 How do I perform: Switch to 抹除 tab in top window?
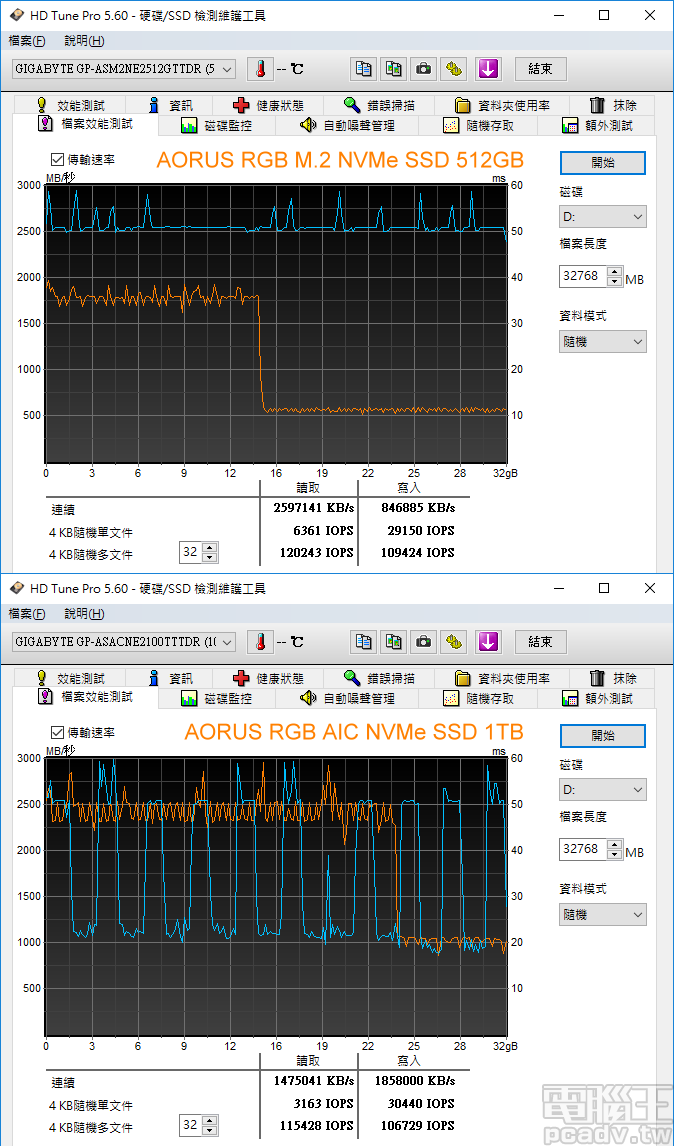(x=613, y=105)
